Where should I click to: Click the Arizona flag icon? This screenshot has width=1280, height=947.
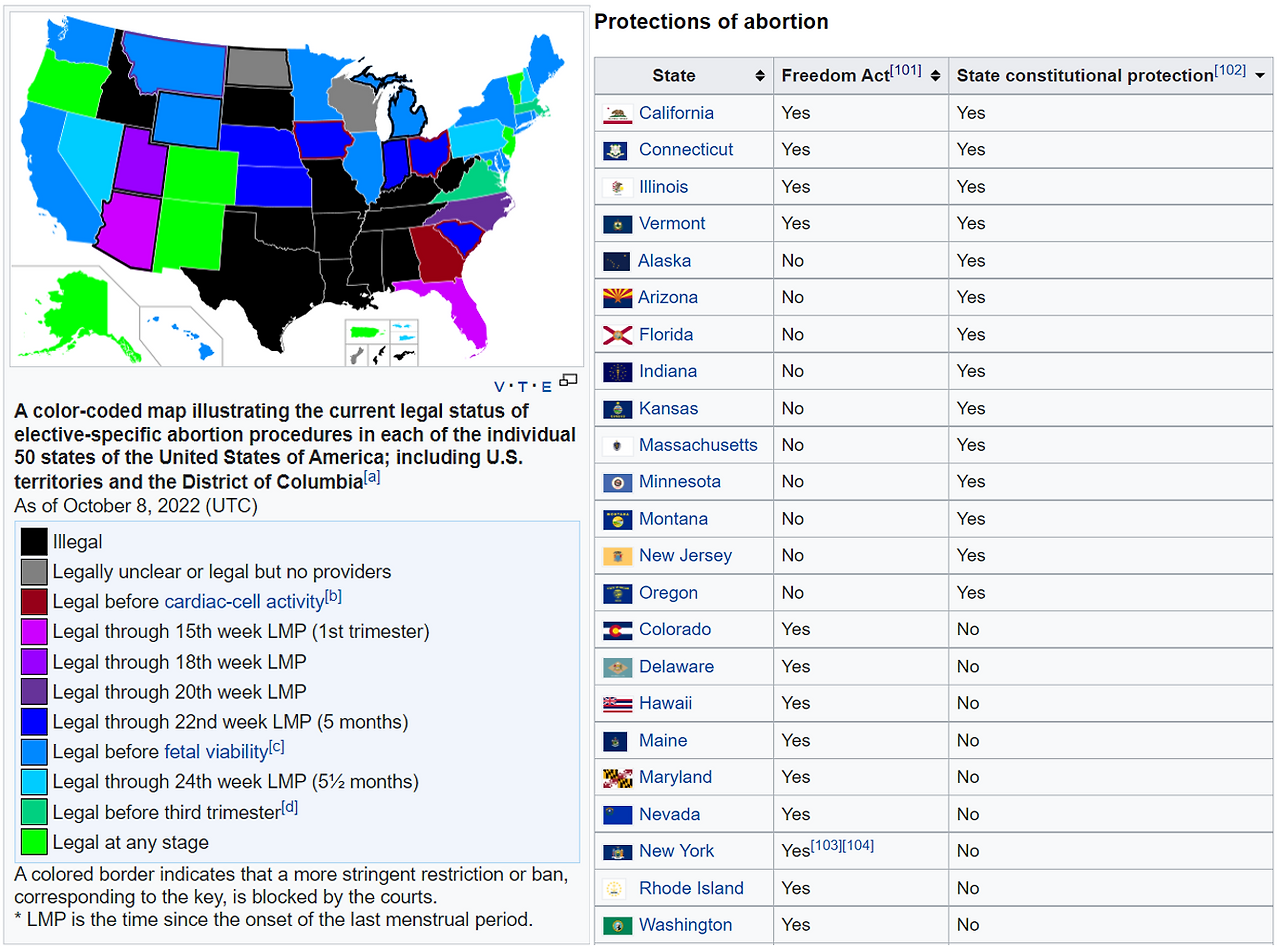pyautogui.click(x=617, y=297)
